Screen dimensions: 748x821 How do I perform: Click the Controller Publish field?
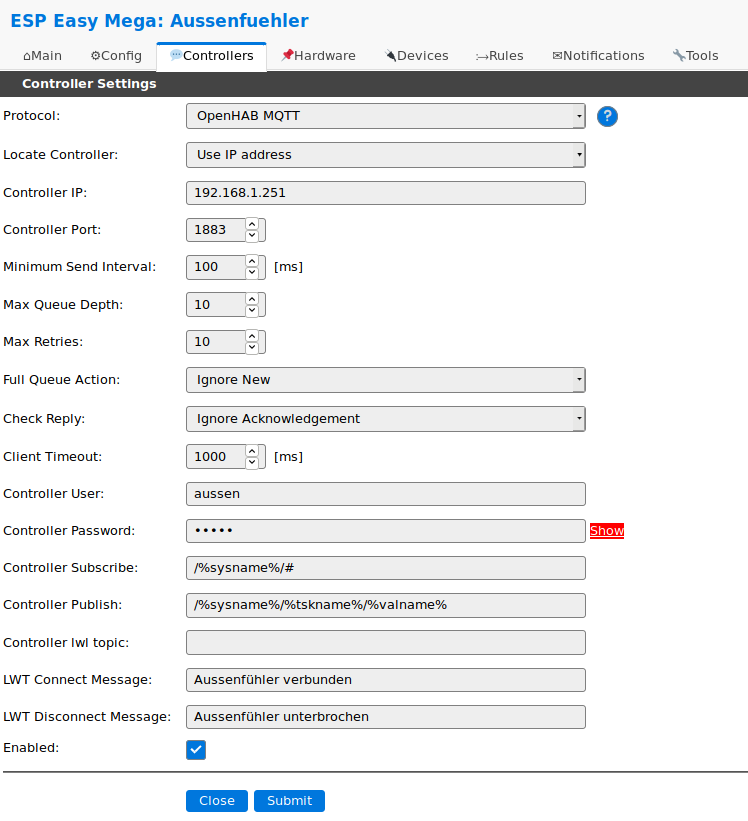[386, 605]
